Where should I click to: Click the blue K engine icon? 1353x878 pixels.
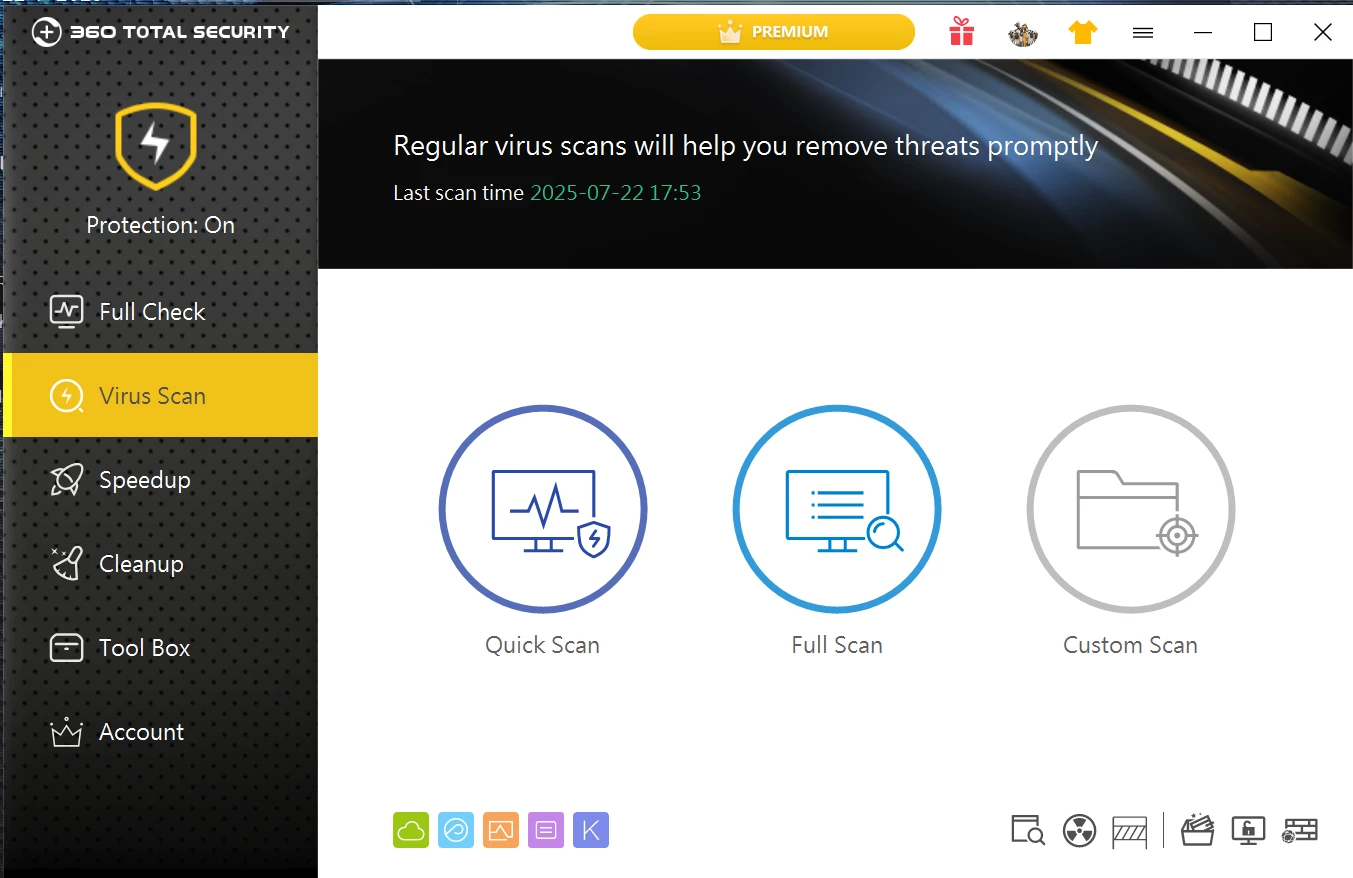coord(591,830)
